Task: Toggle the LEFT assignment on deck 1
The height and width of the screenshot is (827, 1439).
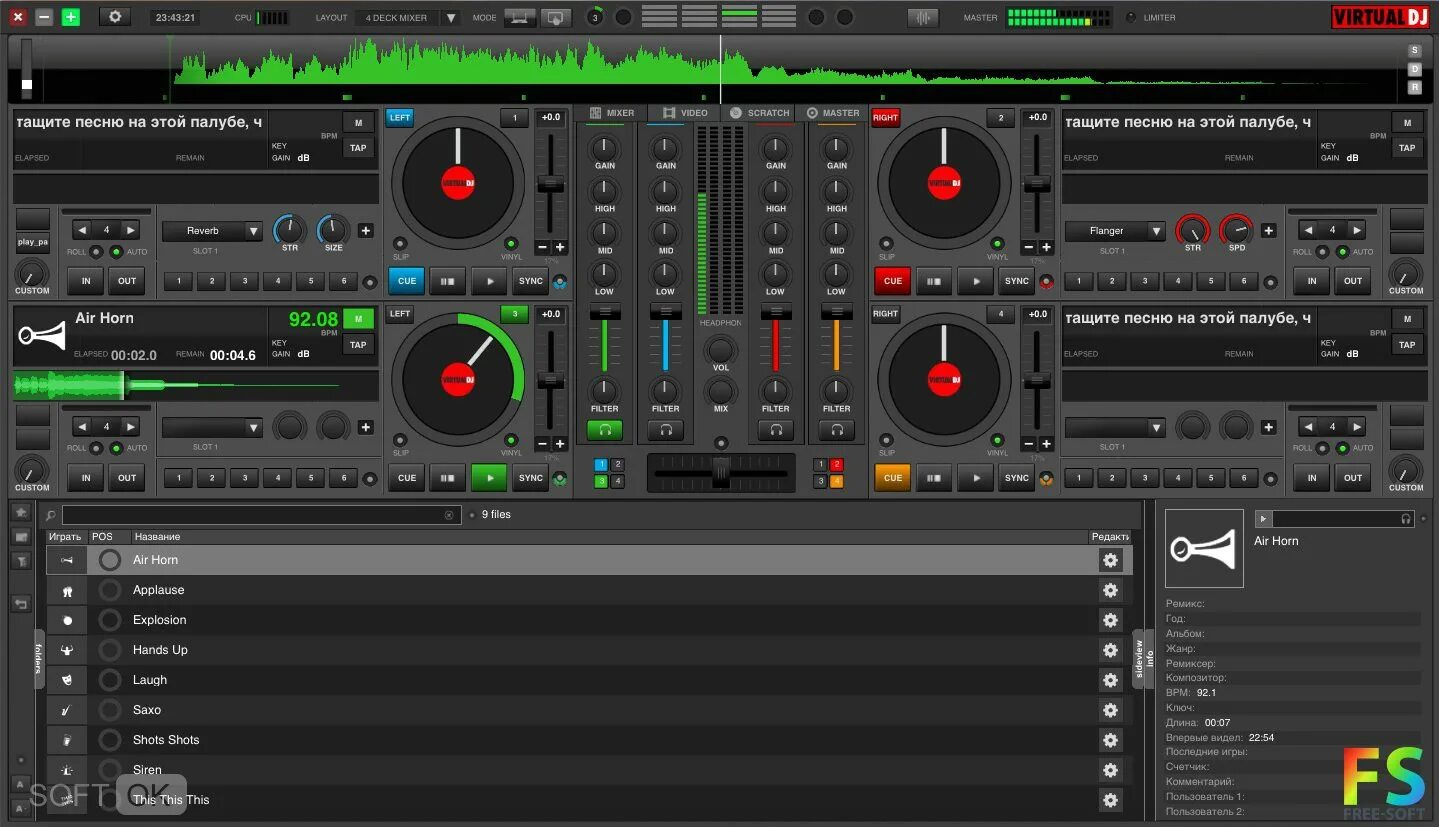Action: click(x=400, y=117)
